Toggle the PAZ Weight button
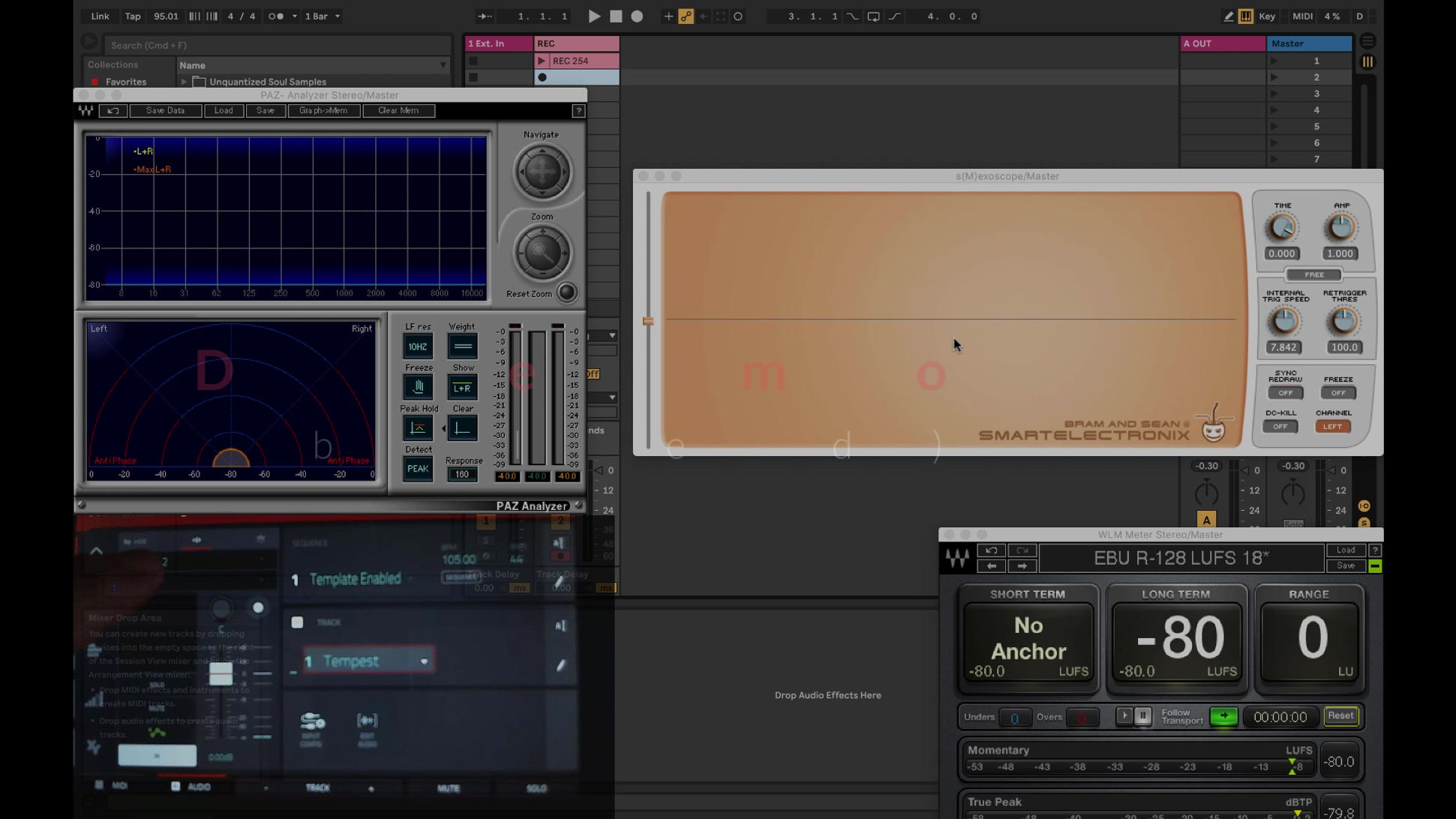 point(462,346)
